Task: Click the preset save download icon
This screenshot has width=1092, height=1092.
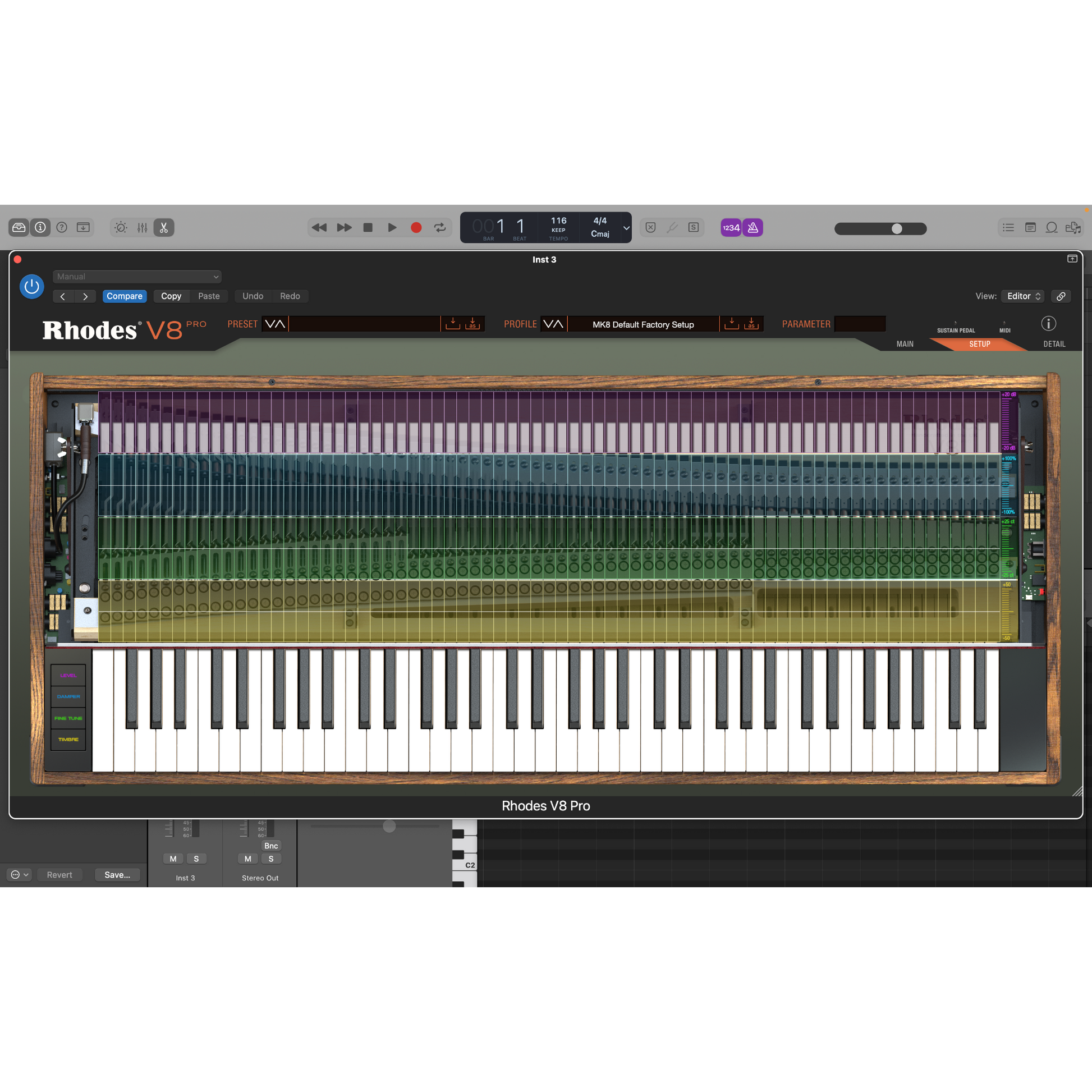Action: (452, 324)
